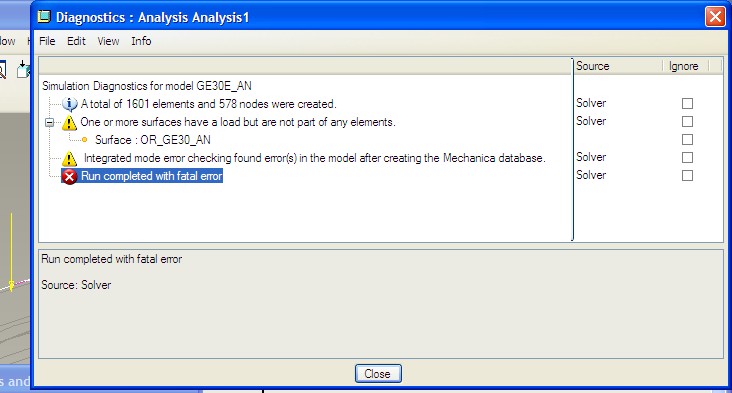Select Source column header
This screenshot has height=393, width=732.
[x=618, y=66]
